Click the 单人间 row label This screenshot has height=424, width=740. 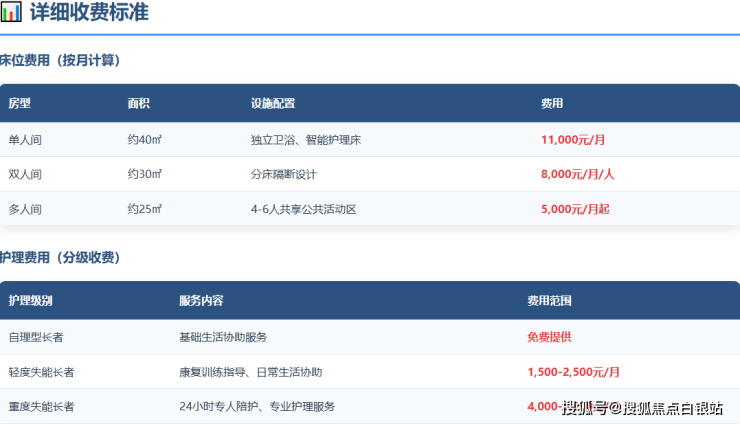point(25,140)
